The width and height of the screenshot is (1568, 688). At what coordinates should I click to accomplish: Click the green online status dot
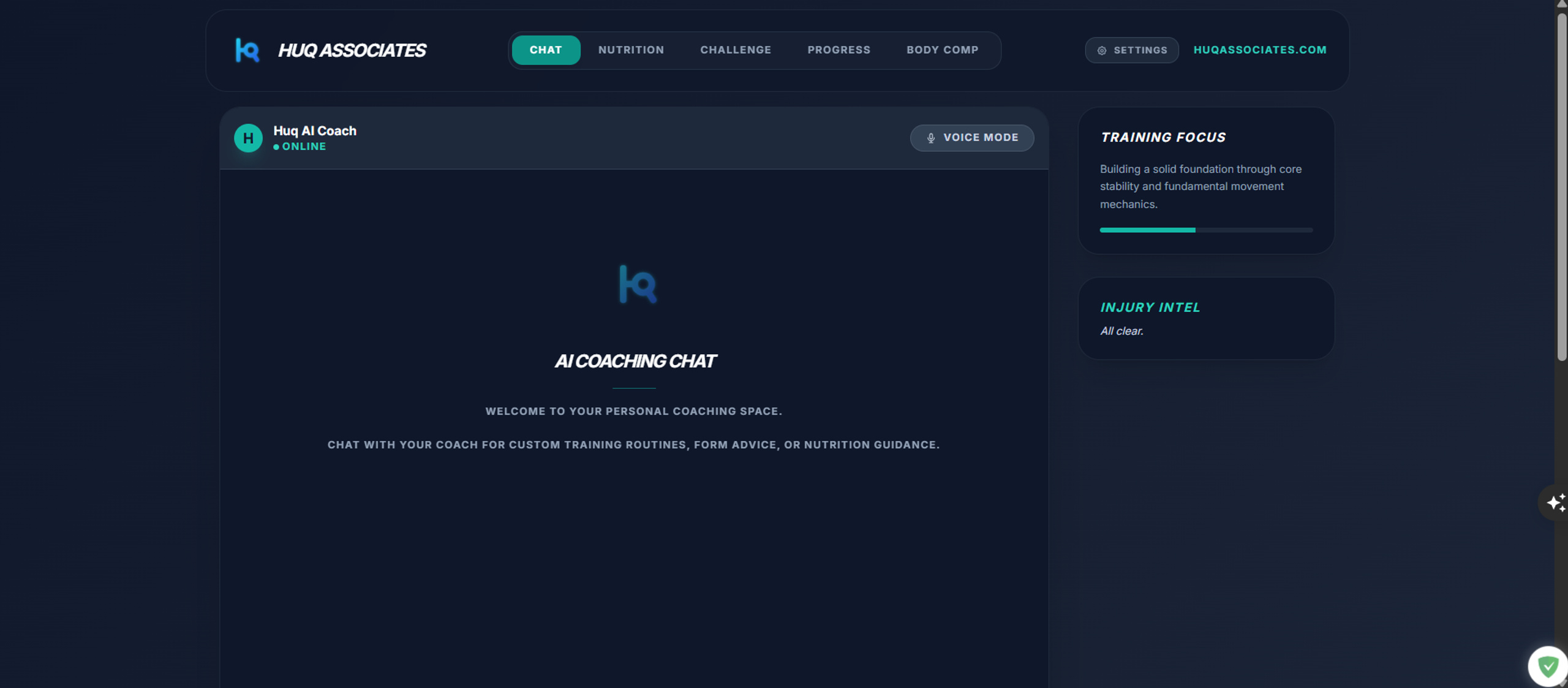click(276, 147)
